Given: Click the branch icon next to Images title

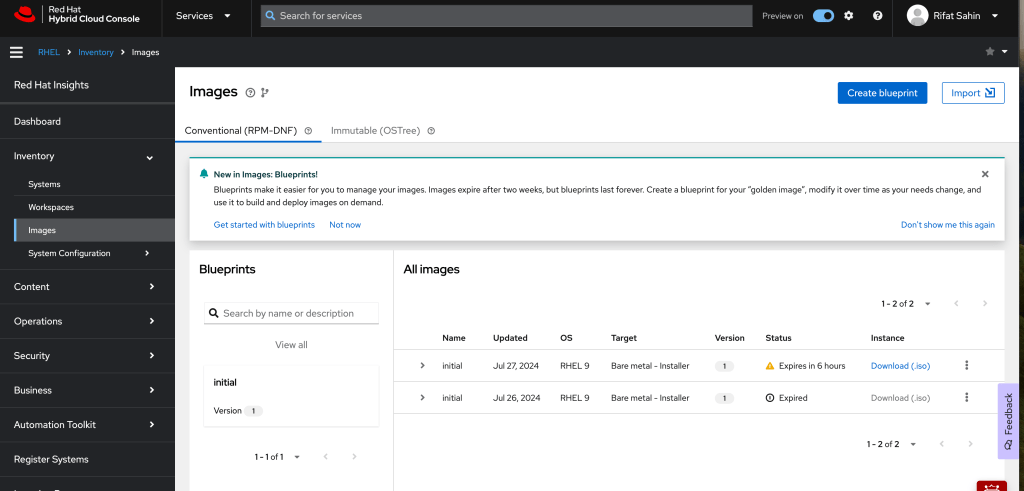Looking at the screenshot, I should 264,93.
